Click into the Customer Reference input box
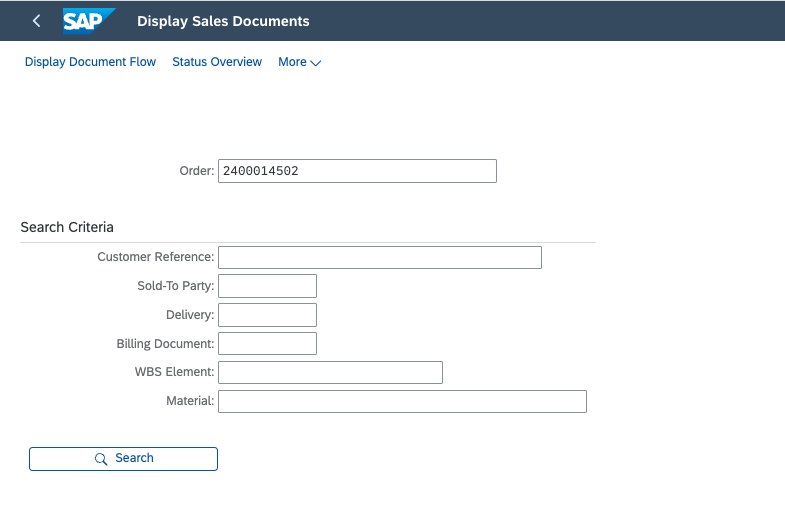The image size is (785, 518). (380, 257)
